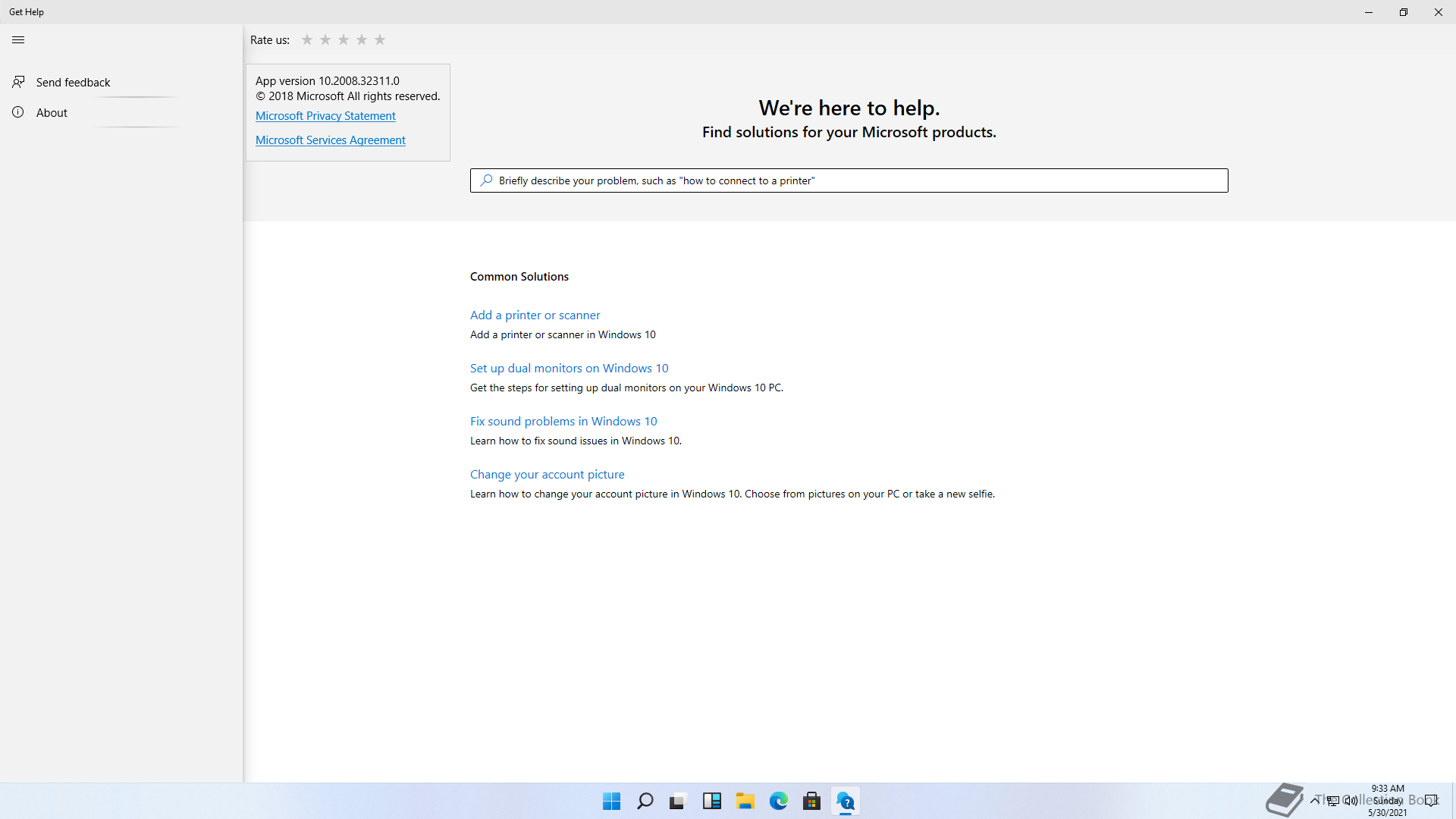The width and height of the screenshot is (1456, 819).
Task: Open Widgets from the taskbar
Action: pyautogui.click(x=711, y=801)
